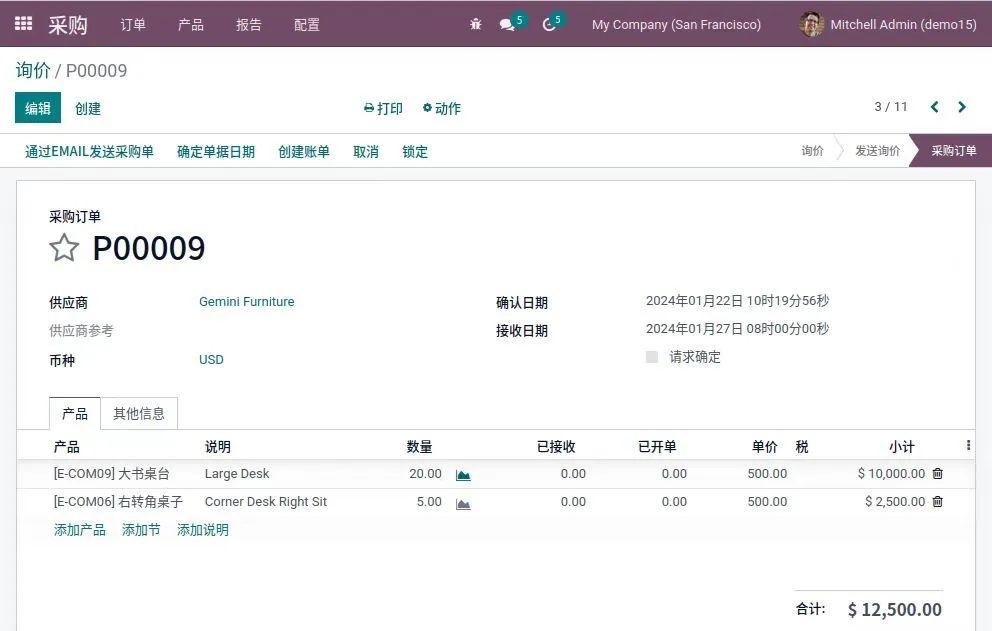Go to next record arrow
The height and width of the screenshot is (631, 992).
coord(962,107)
